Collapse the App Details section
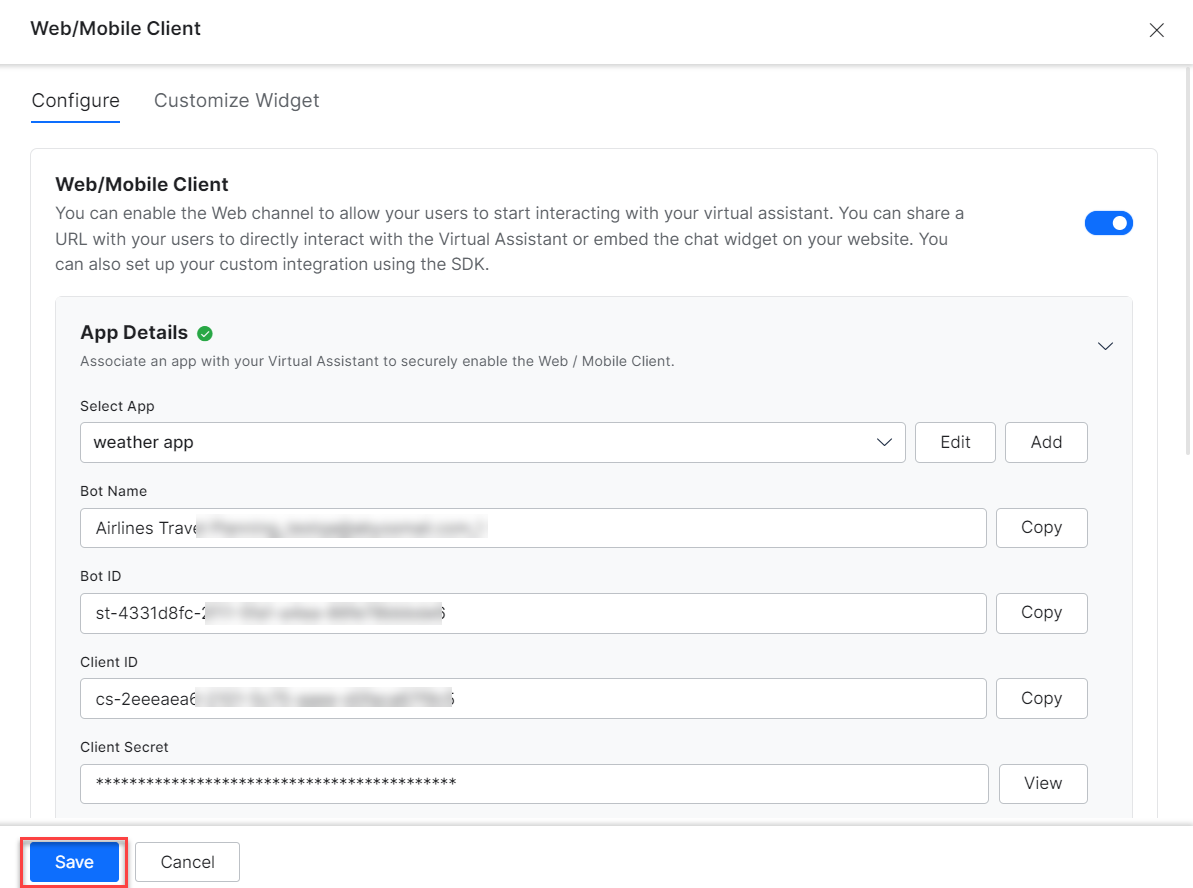1193x888 pixels. 1105,346
